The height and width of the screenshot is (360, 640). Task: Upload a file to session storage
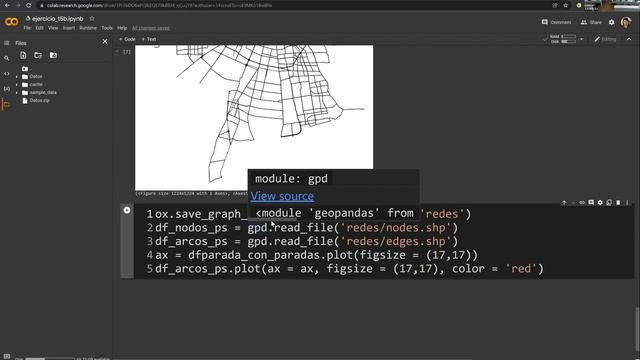tap(23, 55)
